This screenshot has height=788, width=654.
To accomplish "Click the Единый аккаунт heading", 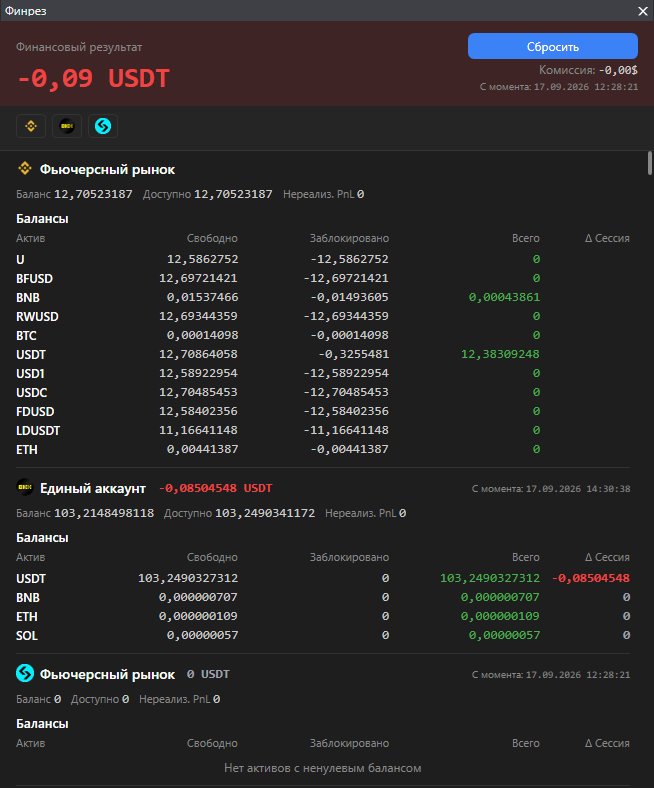I will pyautogui.click(x=93, y=488).
